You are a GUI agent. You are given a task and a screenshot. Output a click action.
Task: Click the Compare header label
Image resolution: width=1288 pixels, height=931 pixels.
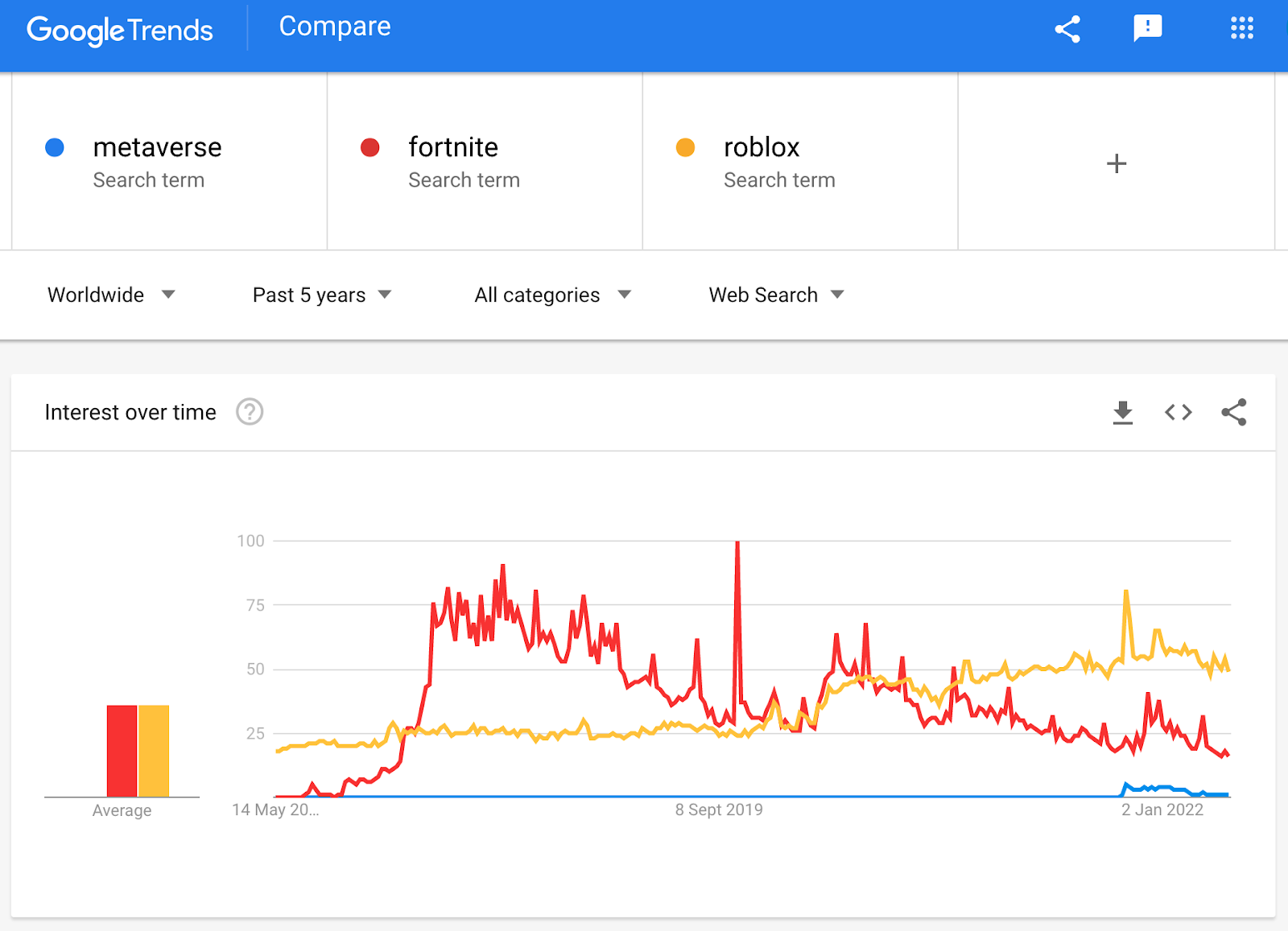335,27
